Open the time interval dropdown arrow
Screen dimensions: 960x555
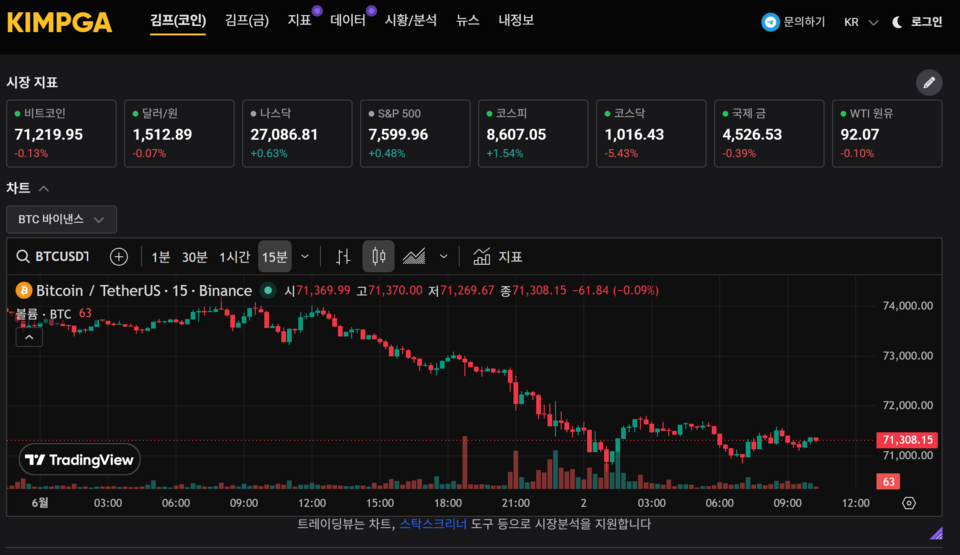click(305, 257)
